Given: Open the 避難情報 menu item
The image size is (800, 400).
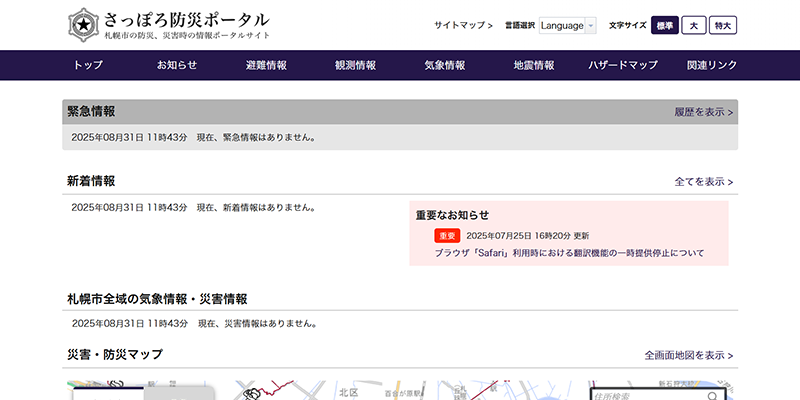Looking at the screenshot, I should click(266, 65).
